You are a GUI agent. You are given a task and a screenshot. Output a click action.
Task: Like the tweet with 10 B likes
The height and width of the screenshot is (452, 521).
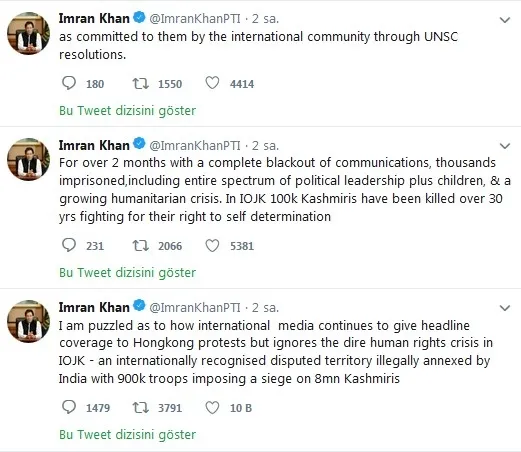coord(212,408)
